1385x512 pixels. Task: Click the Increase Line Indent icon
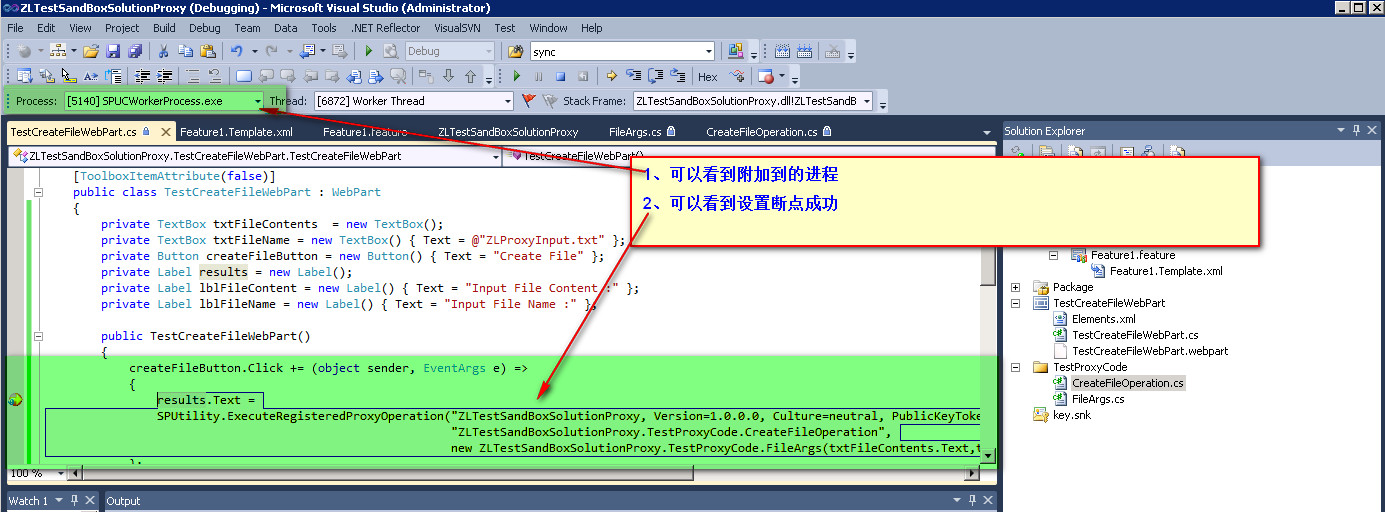point(165,76)
